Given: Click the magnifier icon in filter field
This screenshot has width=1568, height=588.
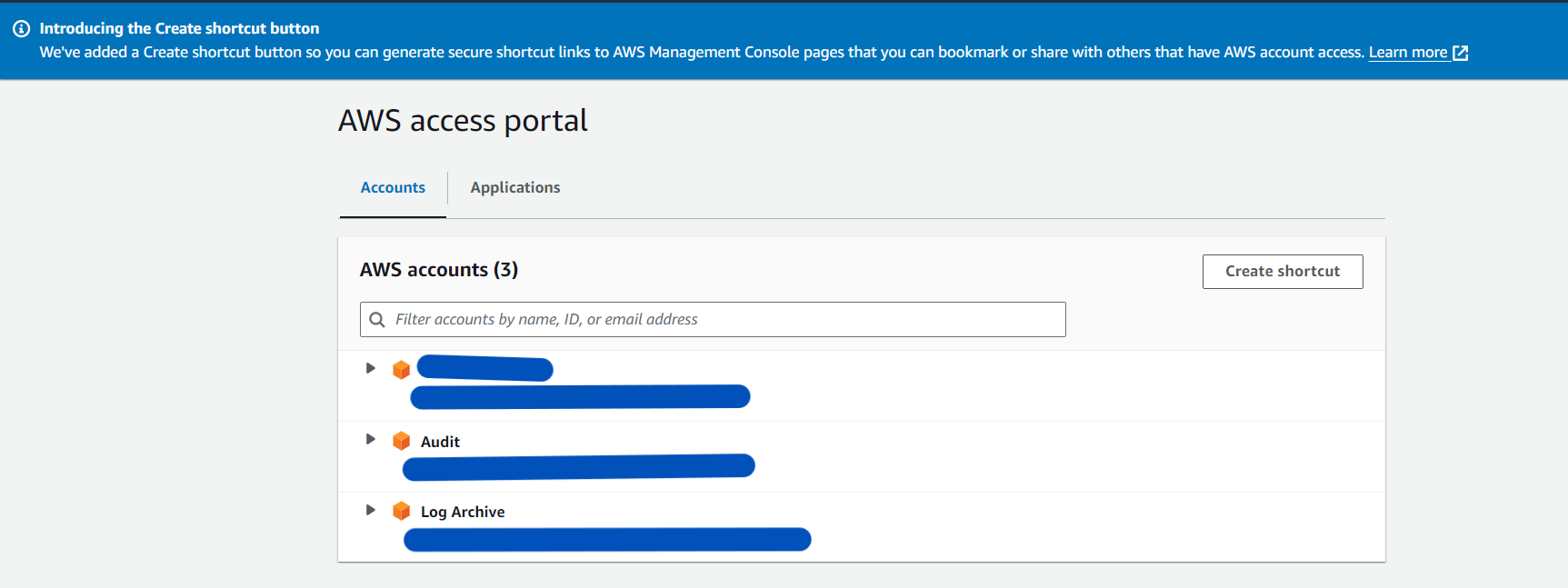Looking at the screenshot, I should (x=377, y=320).
